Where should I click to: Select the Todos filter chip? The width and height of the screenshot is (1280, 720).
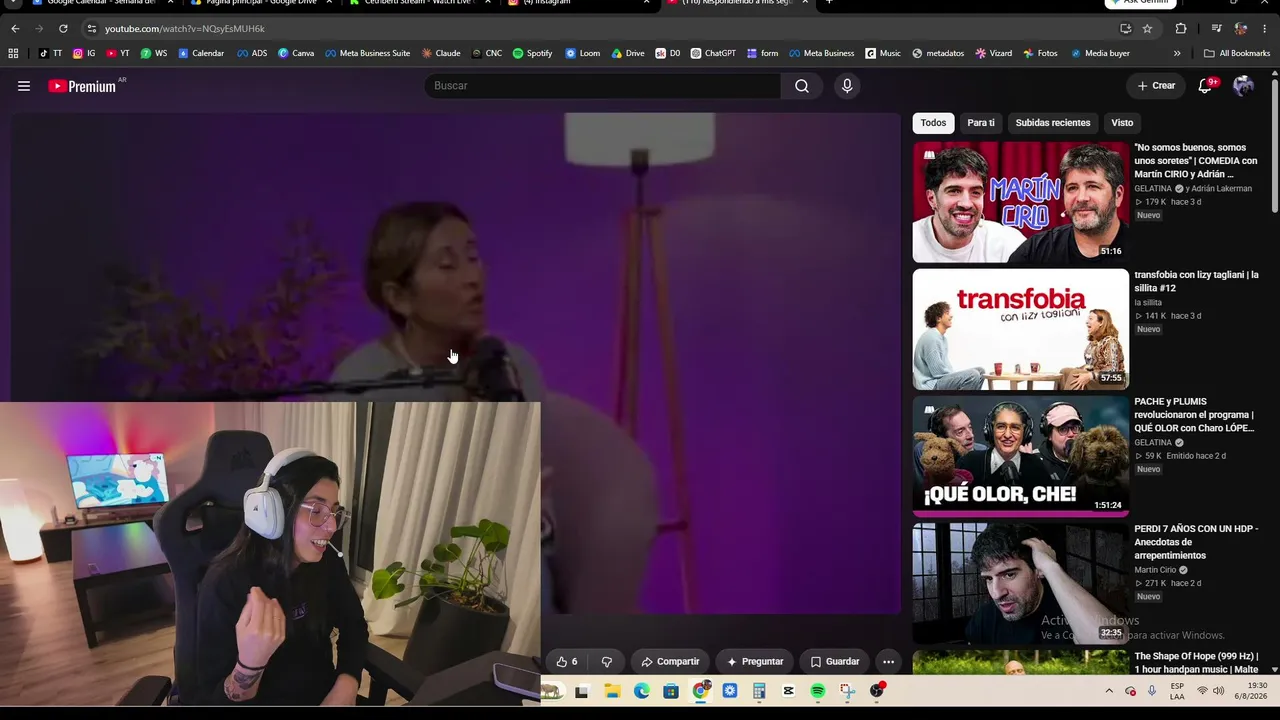[933, 123]
